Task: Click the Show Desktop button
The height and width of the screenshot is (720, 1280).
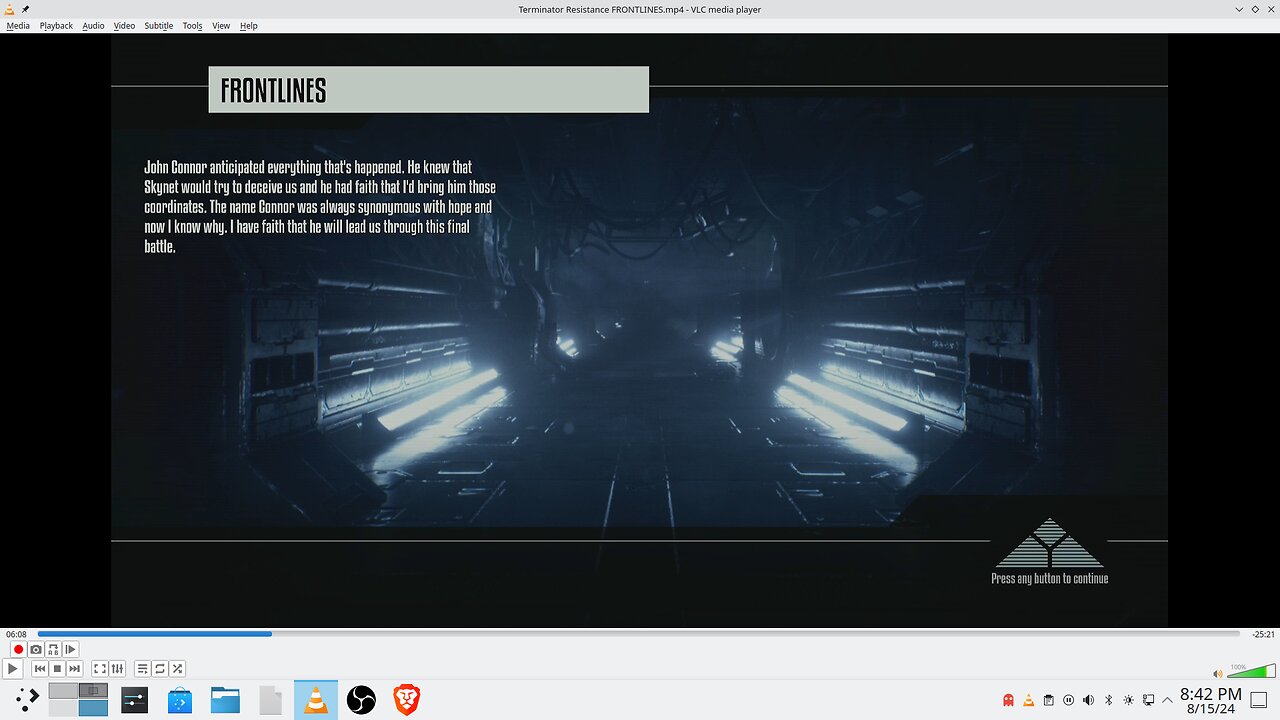Action: (x=1261, y=700)
